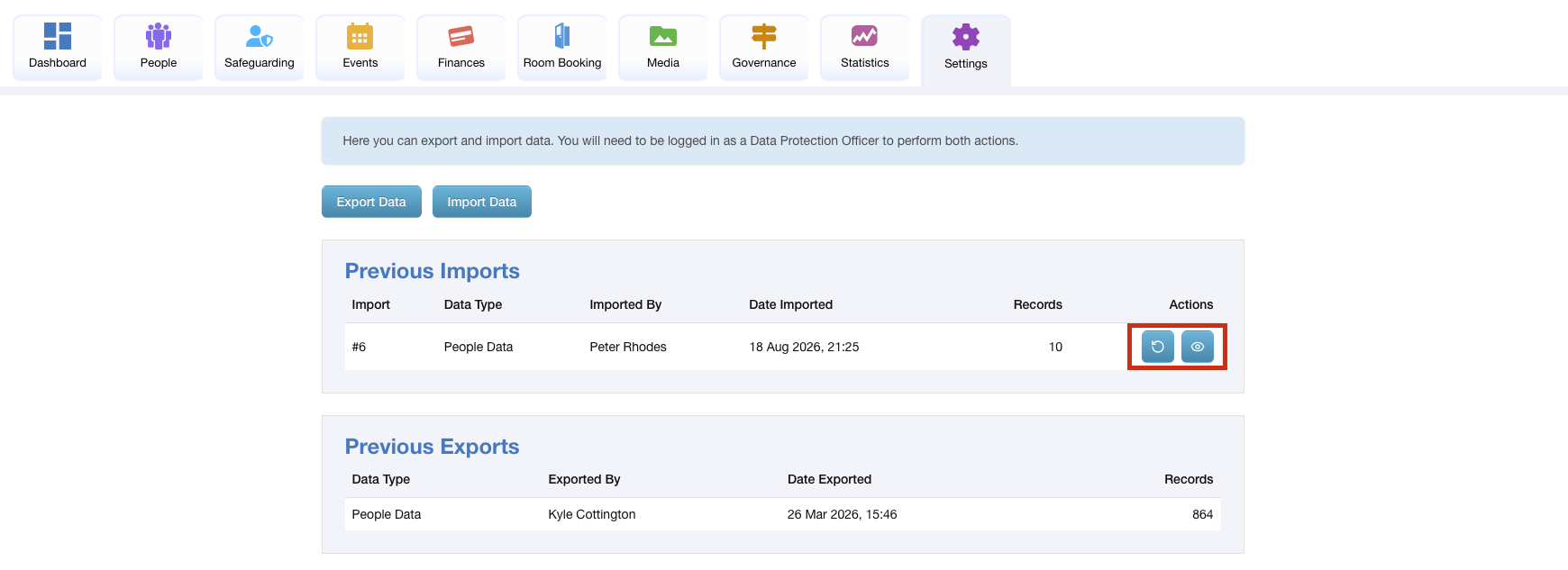The image size is (1568, 570).
Task: Click the Previous Imports heading
Action: (x=433, y=271)
